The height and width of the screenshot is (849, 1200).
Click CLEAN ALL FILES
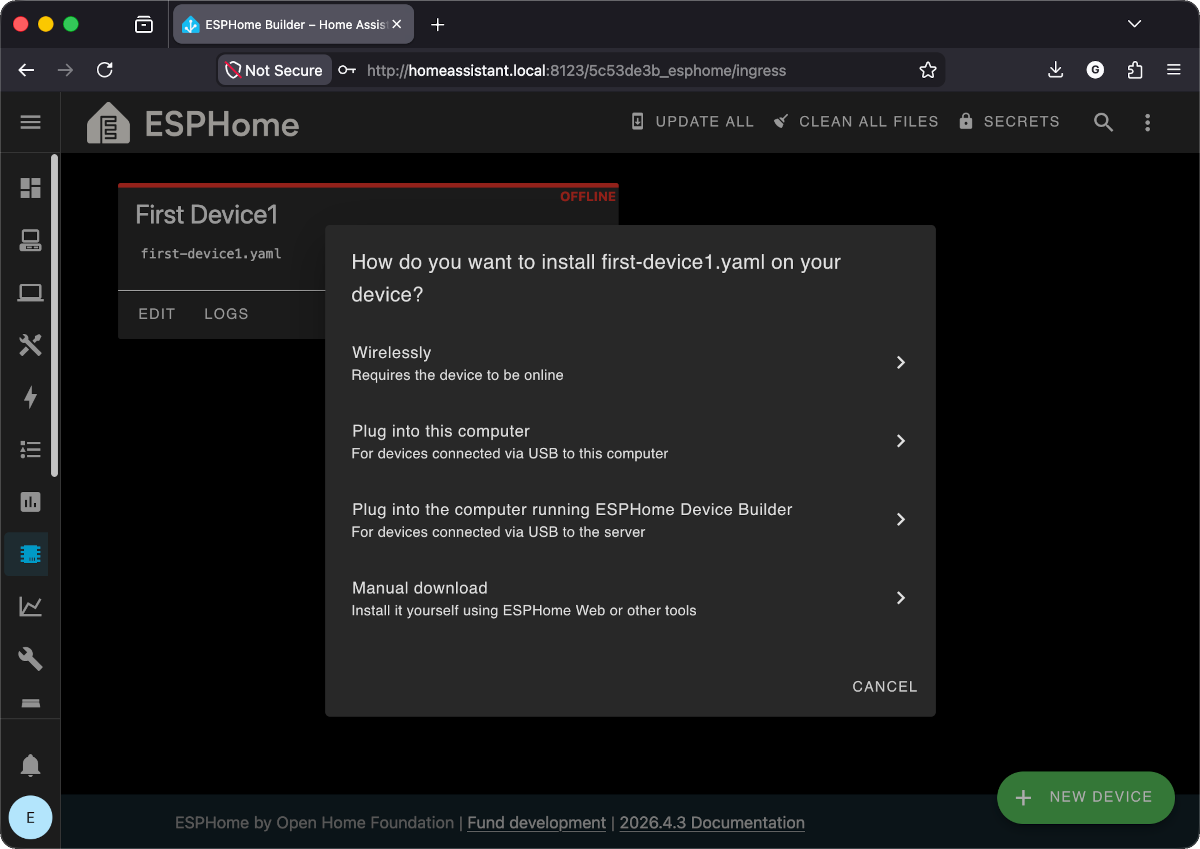pos(855,122)
